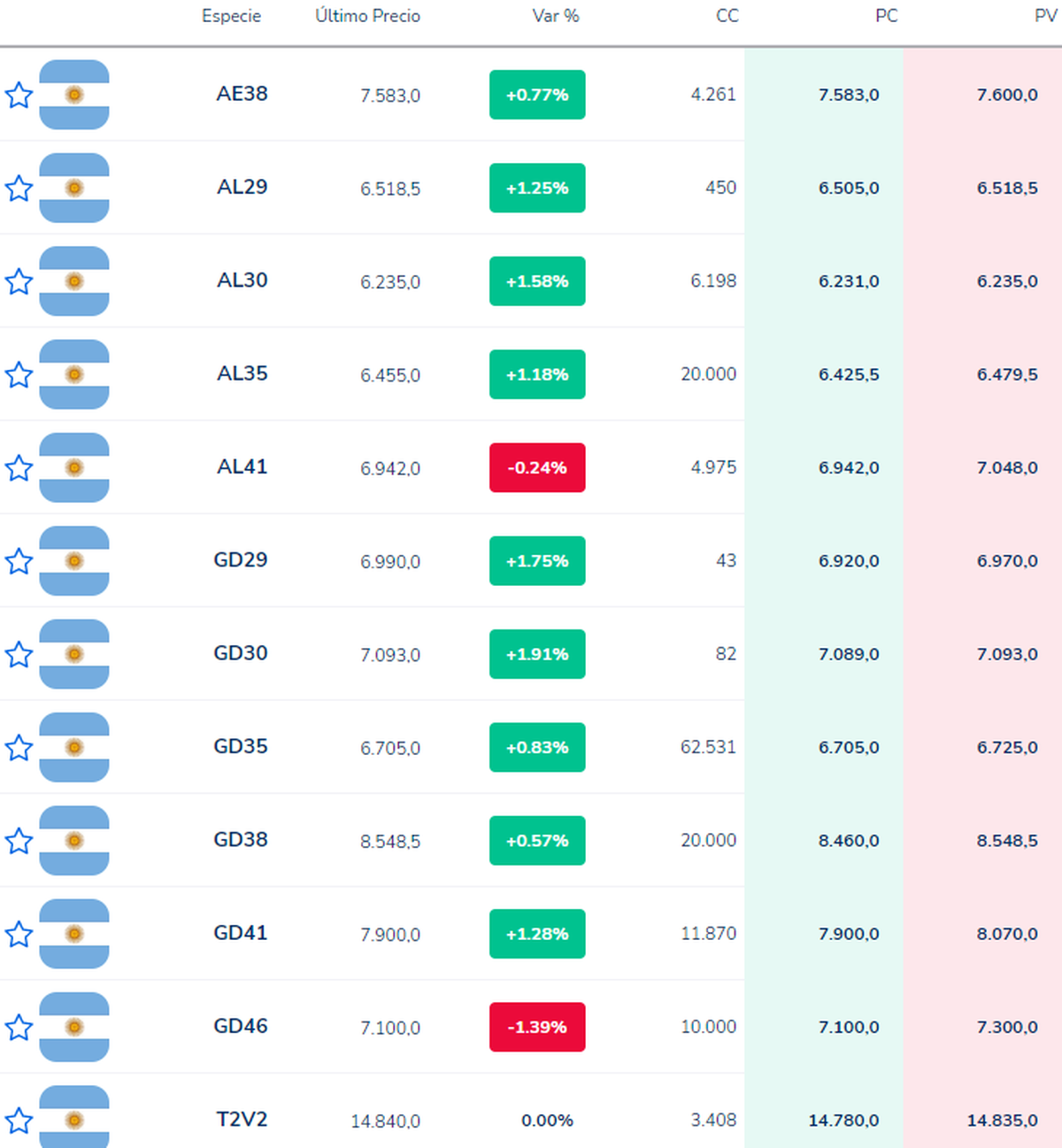The image size is (1062, 1148).
Task: Sort the table by the Var % header
Action: click(556, 15)
